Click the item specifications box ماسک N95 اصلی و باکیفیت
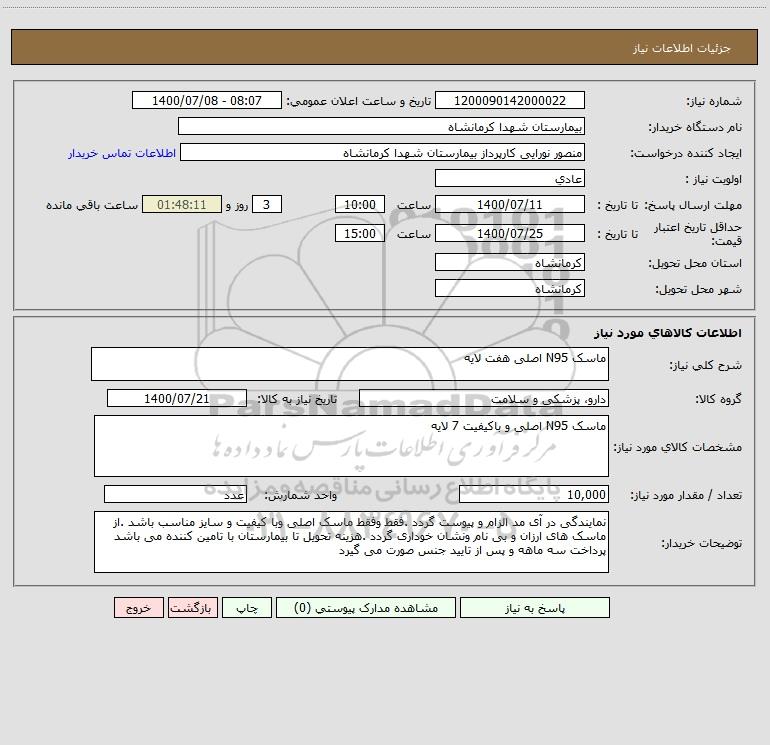 (x=351, y=446)
